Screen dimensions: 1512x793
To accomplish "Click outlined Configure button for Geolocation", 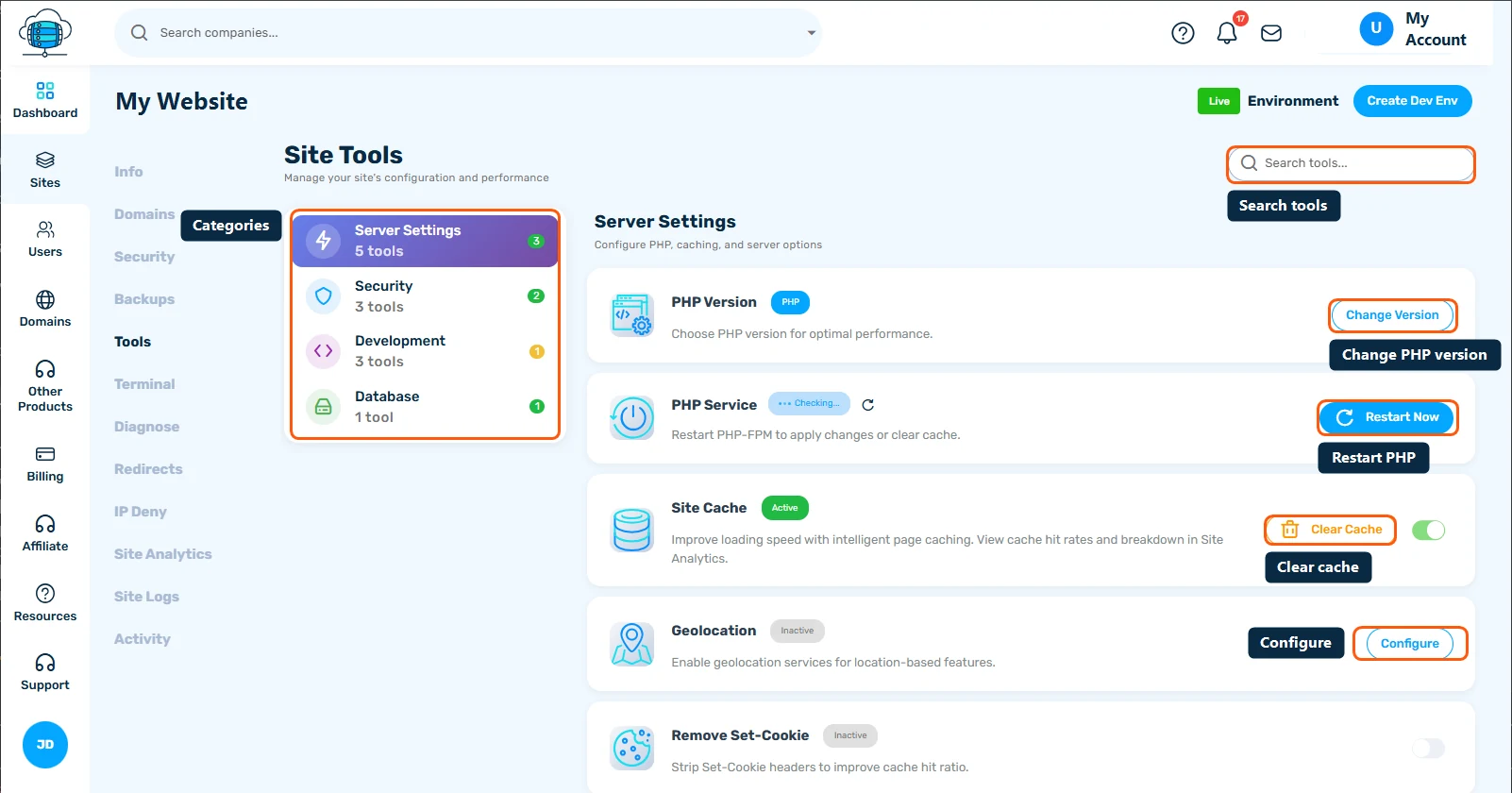I will pos(1410,644).
